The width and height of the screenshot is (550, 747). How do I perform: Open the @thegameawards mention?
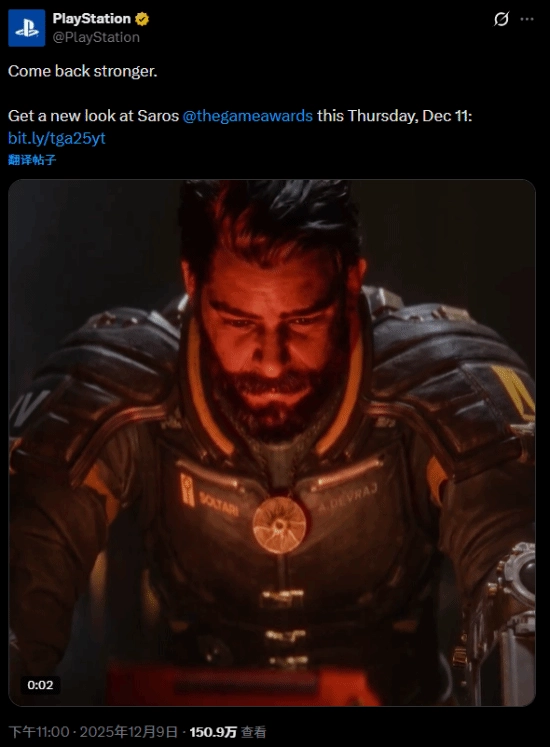(247, 116)
